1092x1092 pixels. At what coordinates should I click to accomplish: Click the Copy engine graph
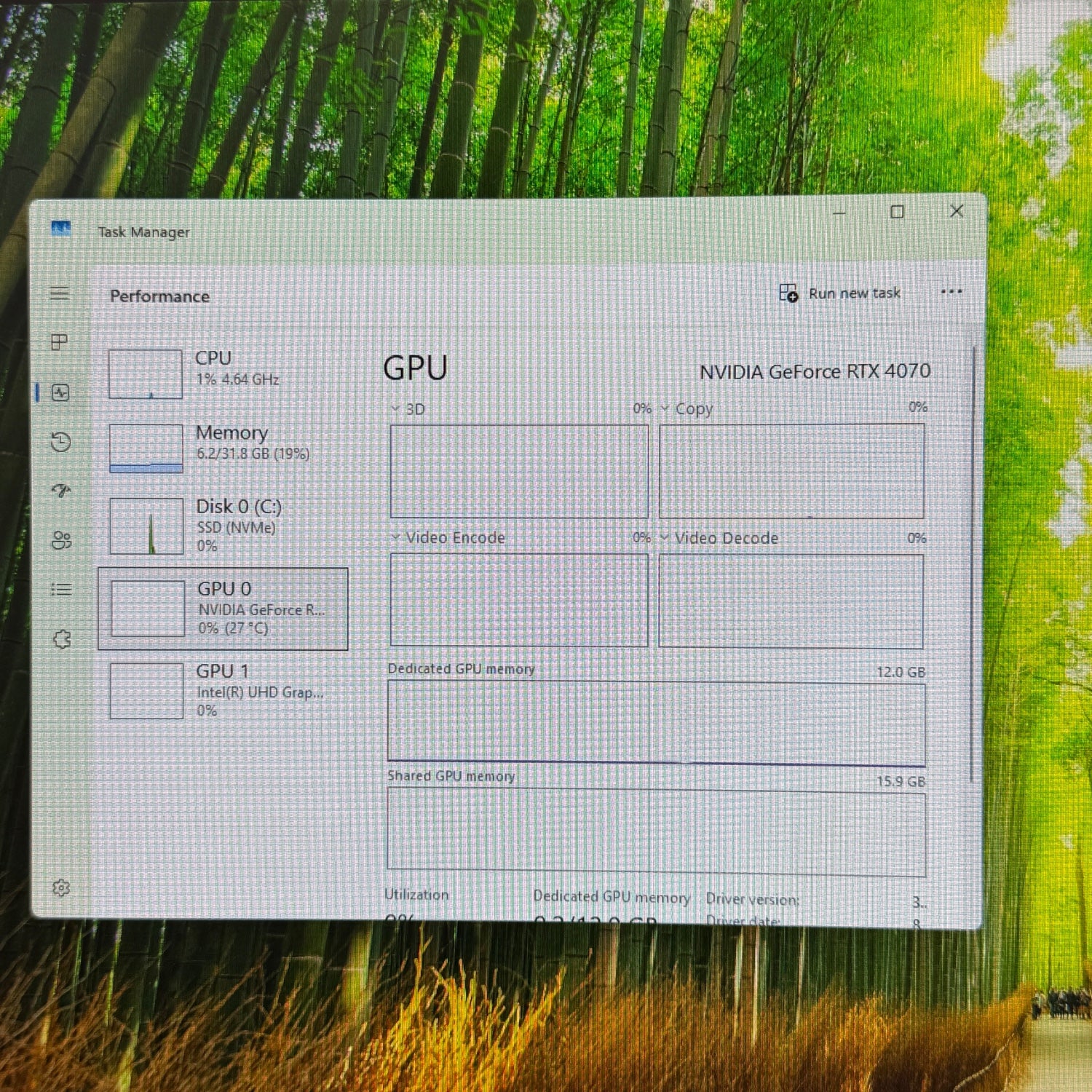pyautogui.click(x=792, y=471)
